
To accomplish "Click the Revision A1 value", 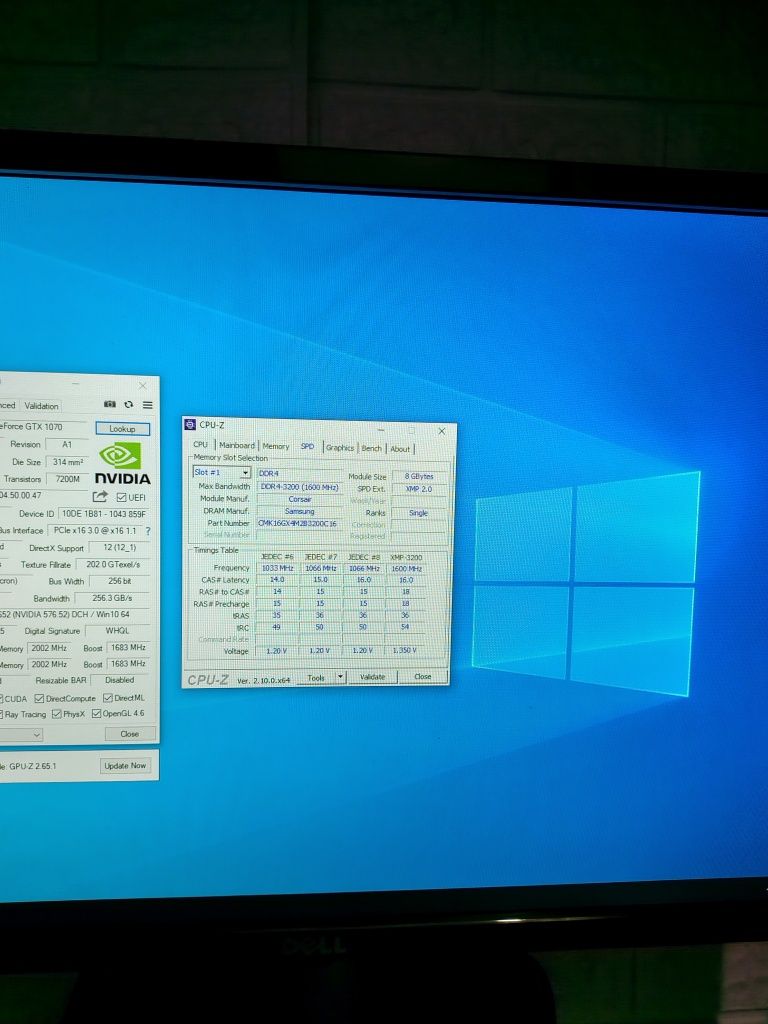I will pos(68,445).
